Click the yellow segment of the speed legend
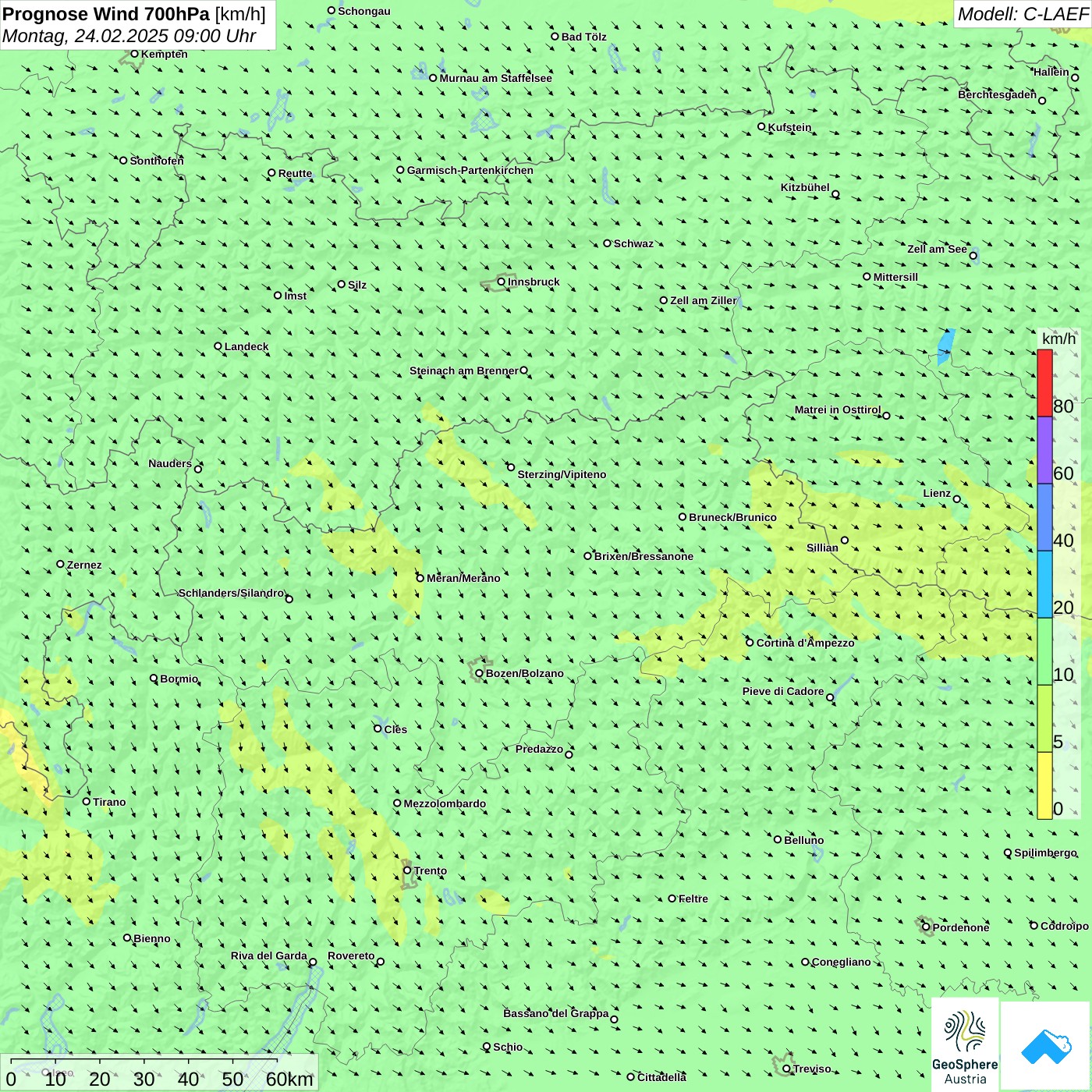The height and width of the screenshot is (1092, 1092). [x=1044, y=785]
